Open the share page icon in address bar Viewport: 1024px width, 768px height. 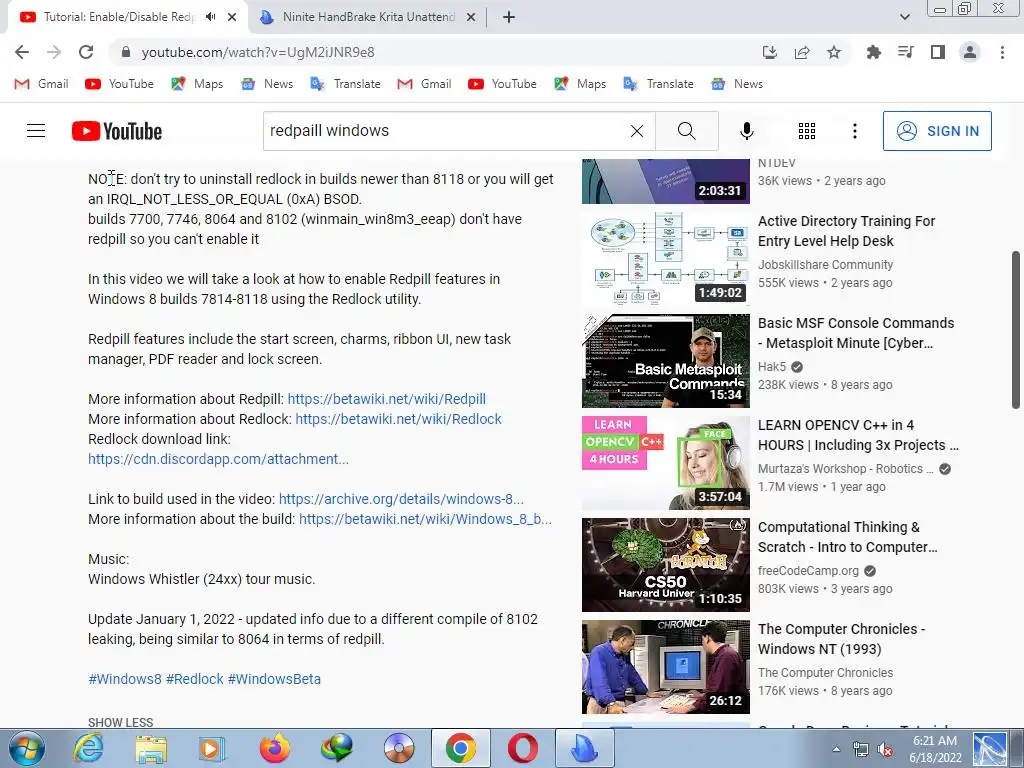(x=802, y=52)
